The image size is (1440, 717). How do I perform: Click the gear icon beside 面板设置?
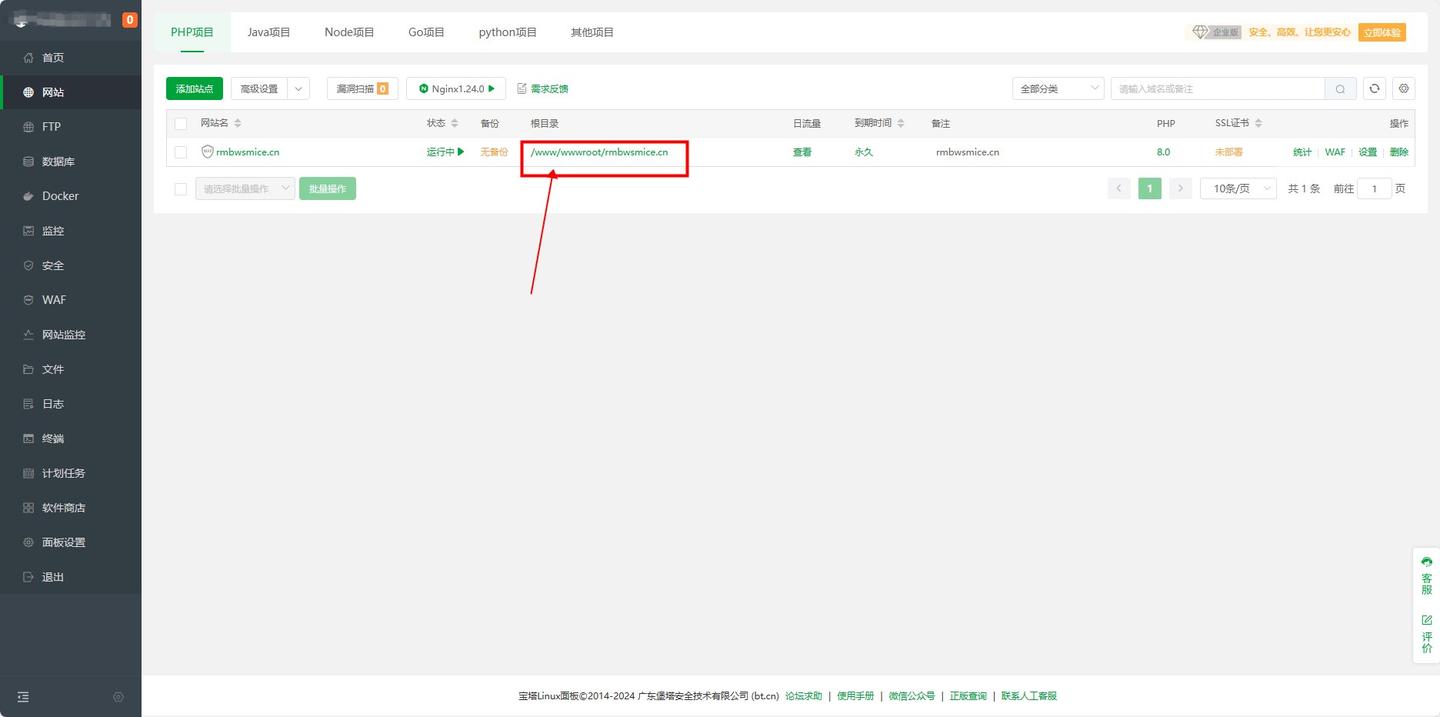(x=29, y=543)
